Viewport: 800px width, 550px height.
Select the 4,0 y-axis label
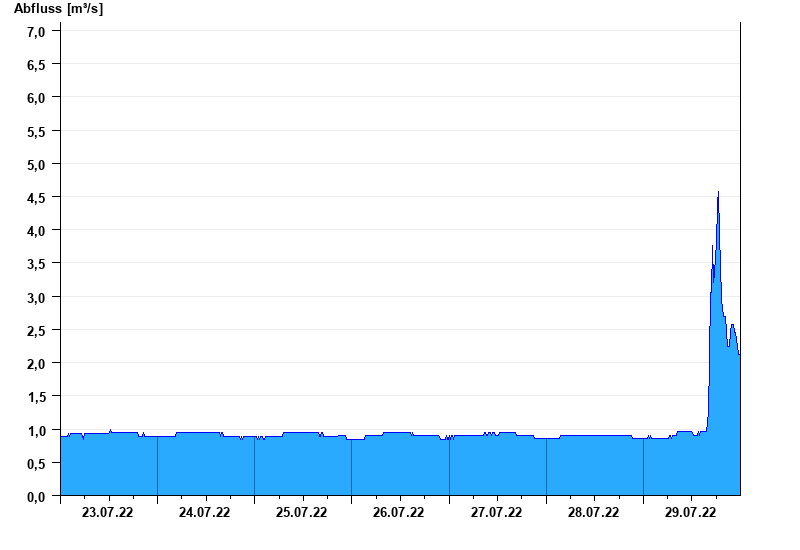[36, 232]
